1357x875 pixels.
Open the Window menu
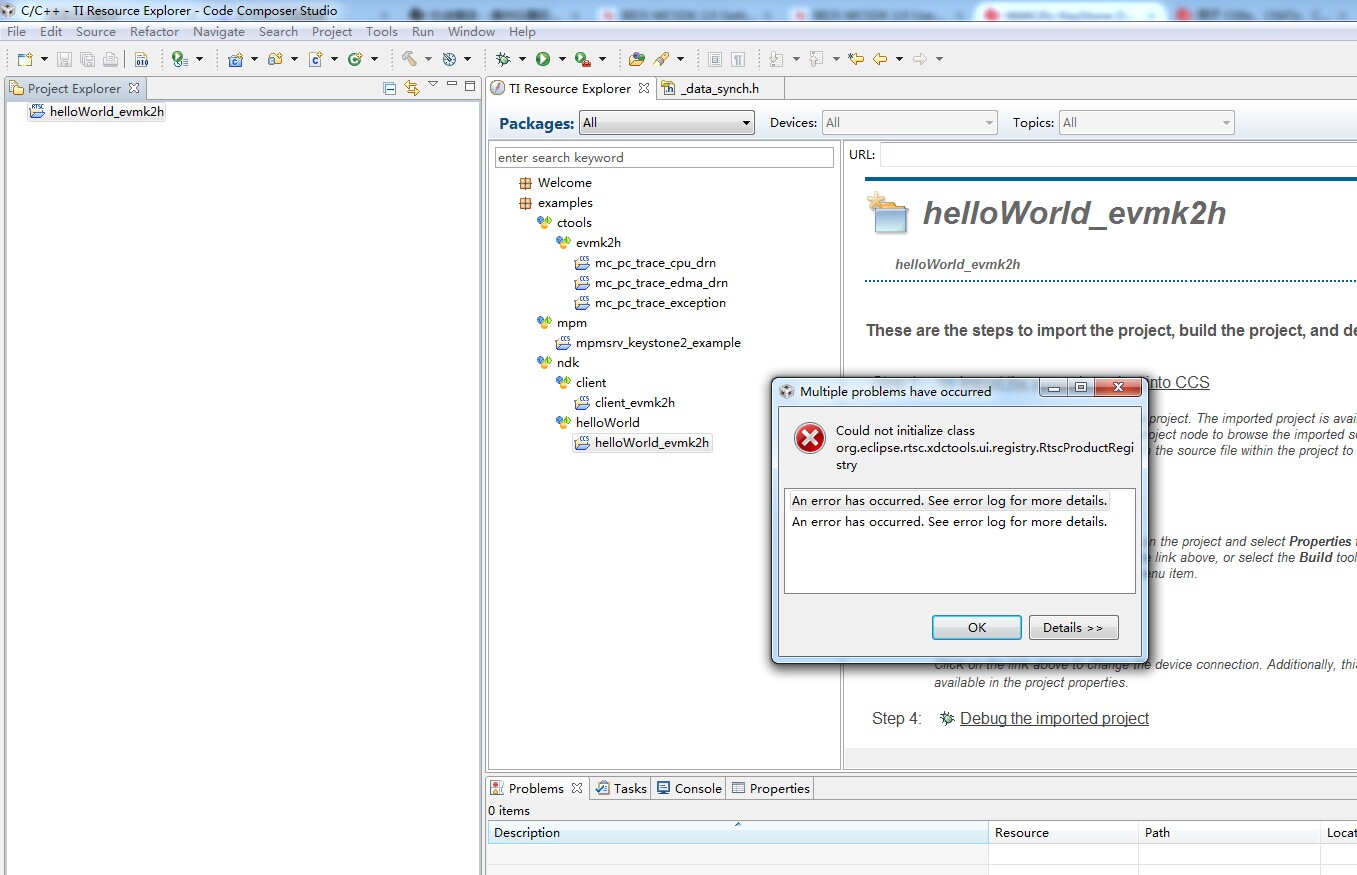pos(471,32)
